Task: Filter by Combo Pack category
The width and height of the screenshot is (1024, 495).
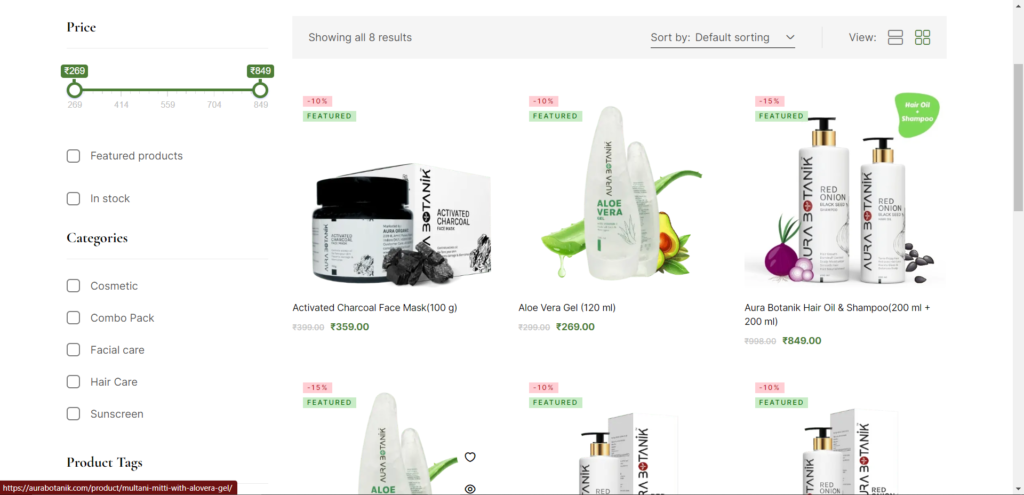Action: pos(73,318)
